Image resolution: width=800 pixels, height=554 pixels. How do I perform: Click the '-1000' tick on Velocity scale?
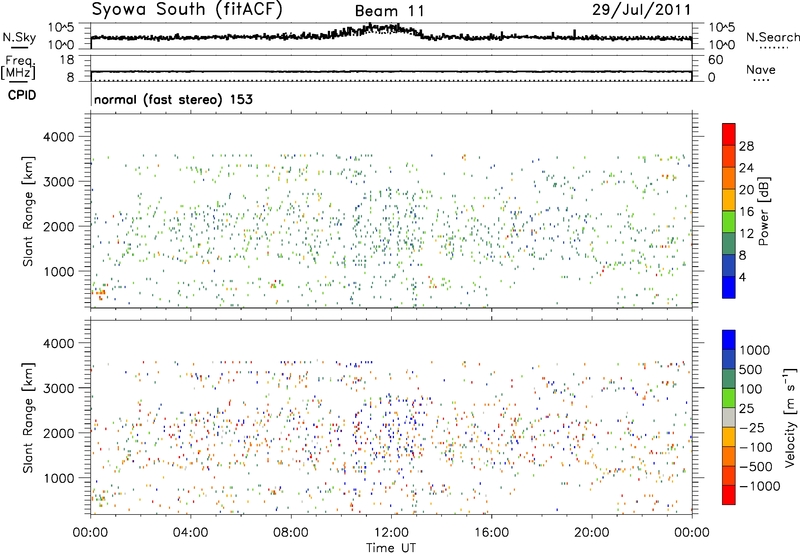click(x=759, y=486)
